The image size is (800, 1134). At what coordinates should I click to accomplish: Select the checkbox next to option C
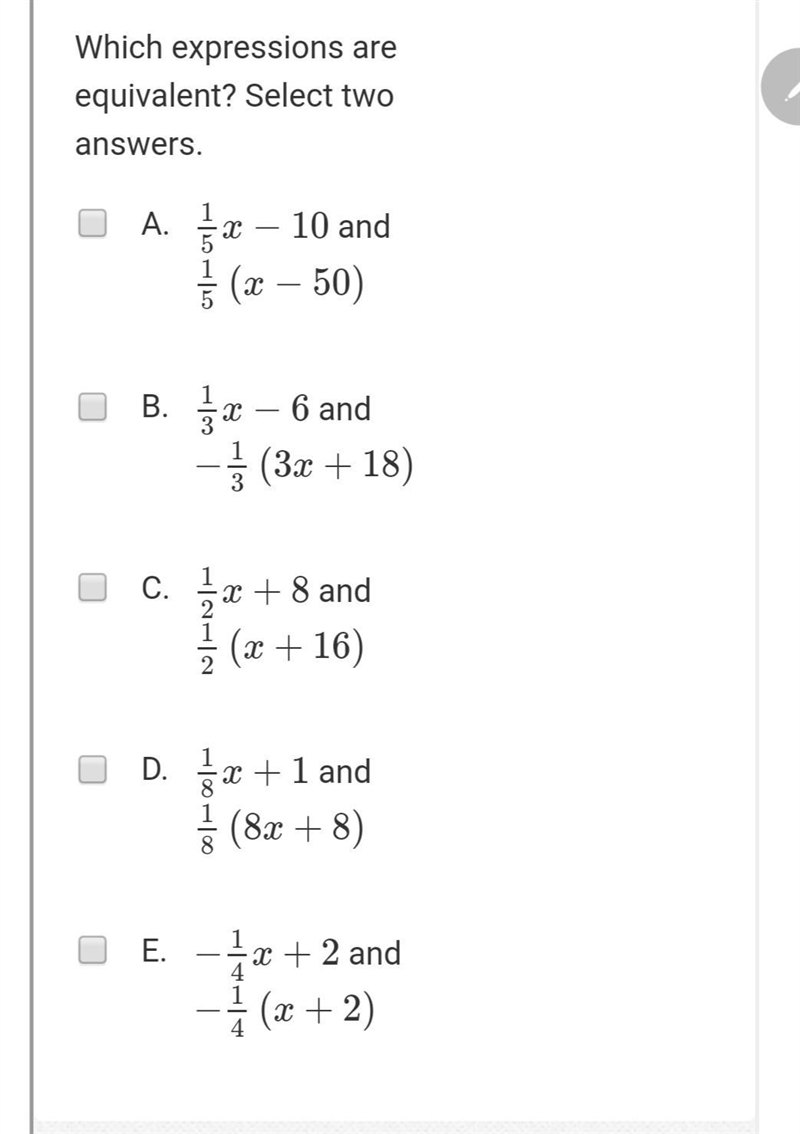click(x=93, y=587)
